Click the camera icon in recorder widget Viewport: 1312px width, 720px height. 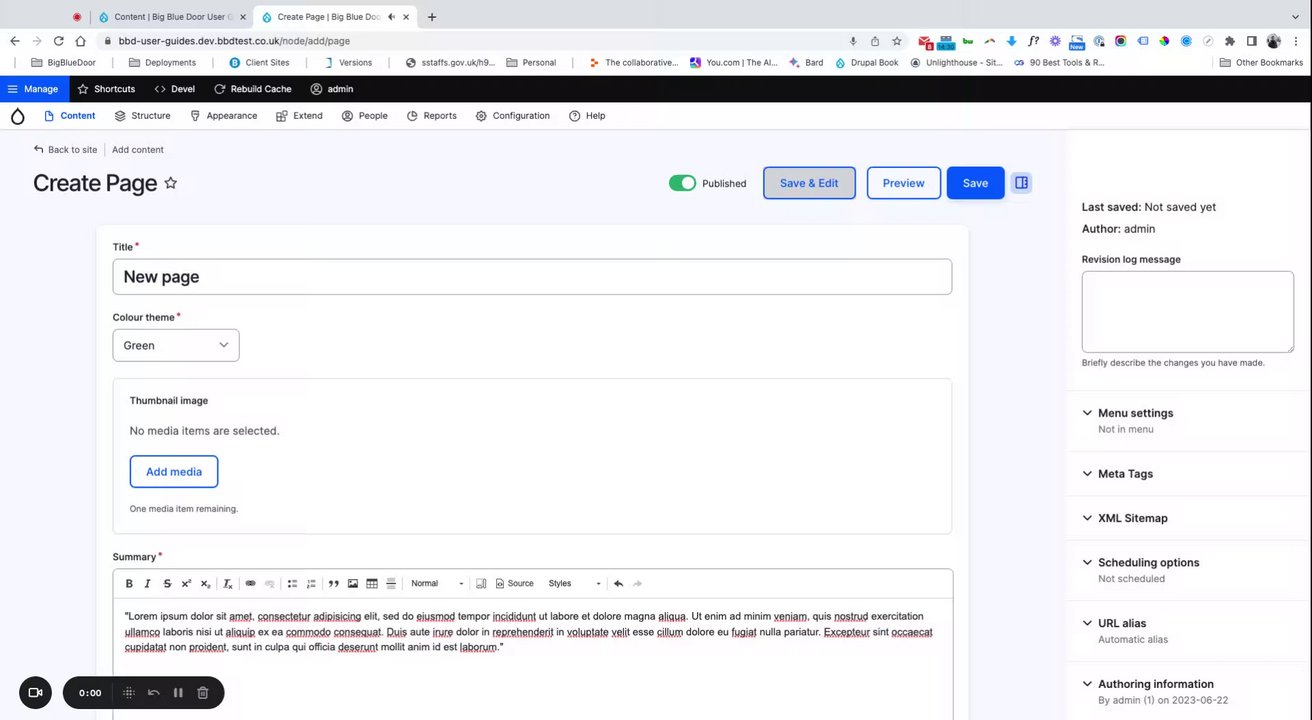click(x=35, y=693)
